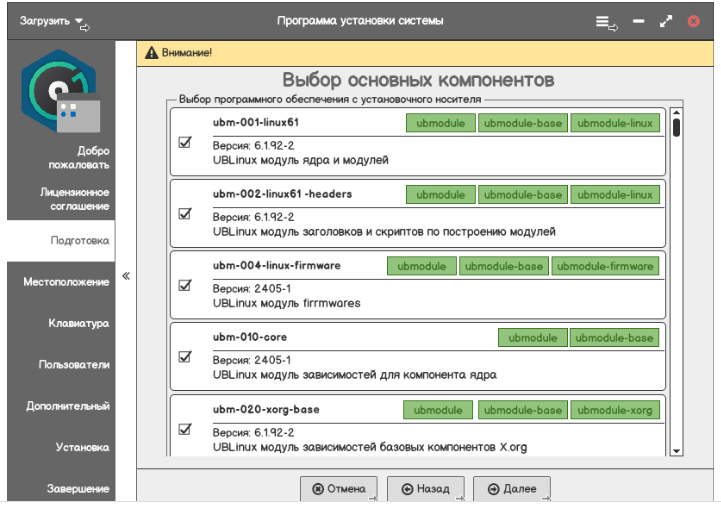Click the component list scrollbar thumb
The width and height of the screenshot is (721, 505).
point(676,127)
